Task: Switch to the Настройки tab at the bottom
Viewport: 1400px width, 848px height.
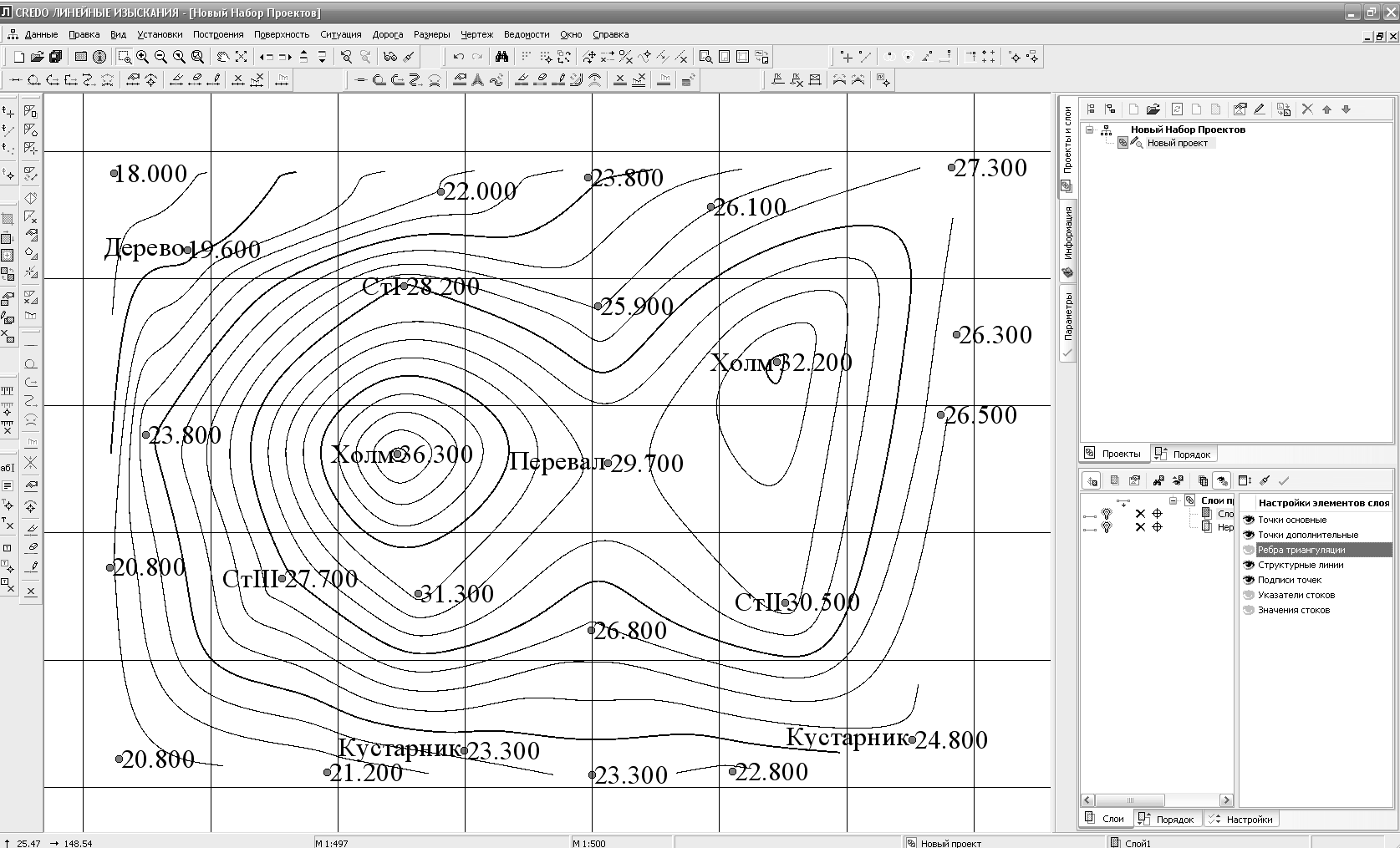Action: pos(1242,819)
